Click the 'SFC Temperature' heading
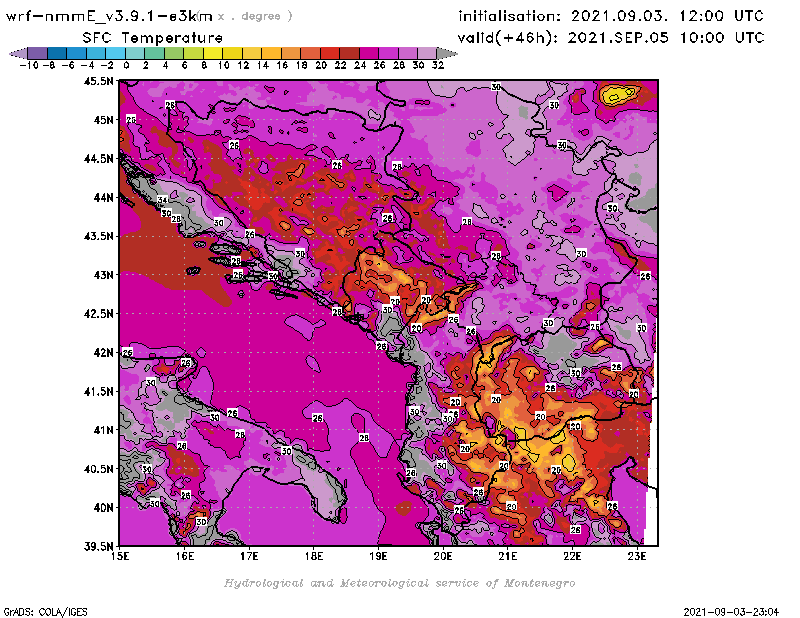The width and height of the screenshot is (800, 618). pos(153,38)
